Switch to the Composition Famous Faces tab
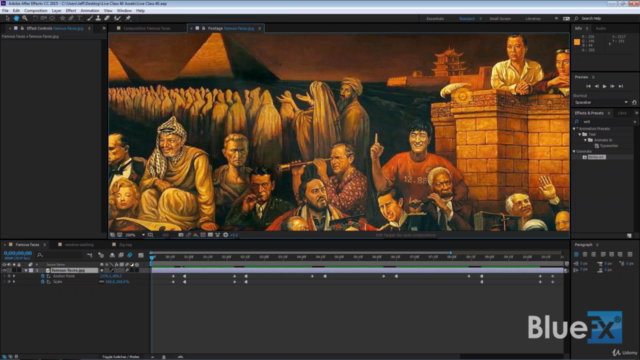The height and width of the screenshot is (360, 640). pos(147,29)
